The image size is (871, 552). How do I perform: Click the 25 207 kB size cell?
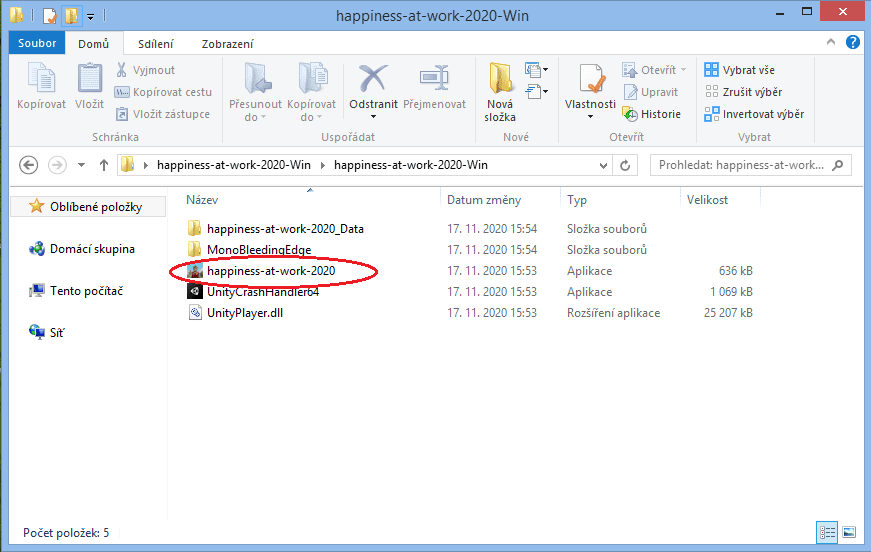pos(728,313)
